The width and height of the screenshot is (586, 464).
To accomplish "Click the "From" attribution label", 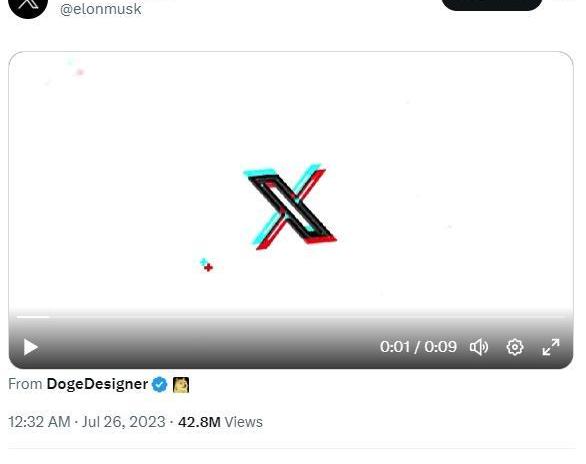I will 25,384.
